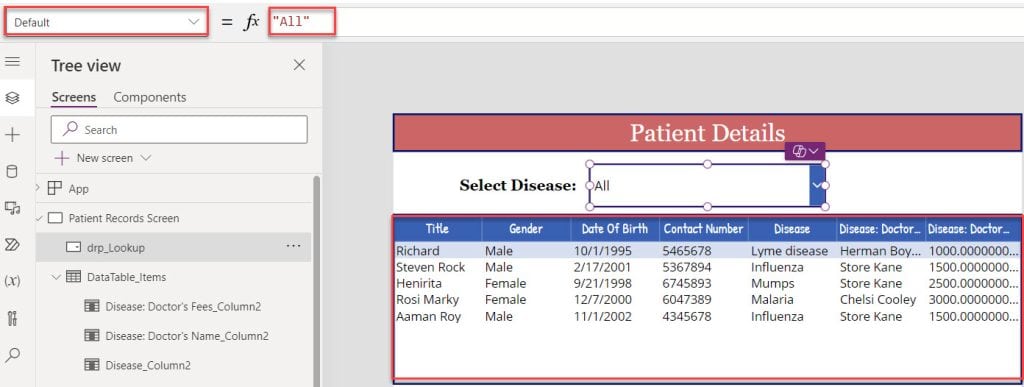Open the Select Disease dropdown arrow
Viewport: 1024px width, 387px height.
pos(817,185)
